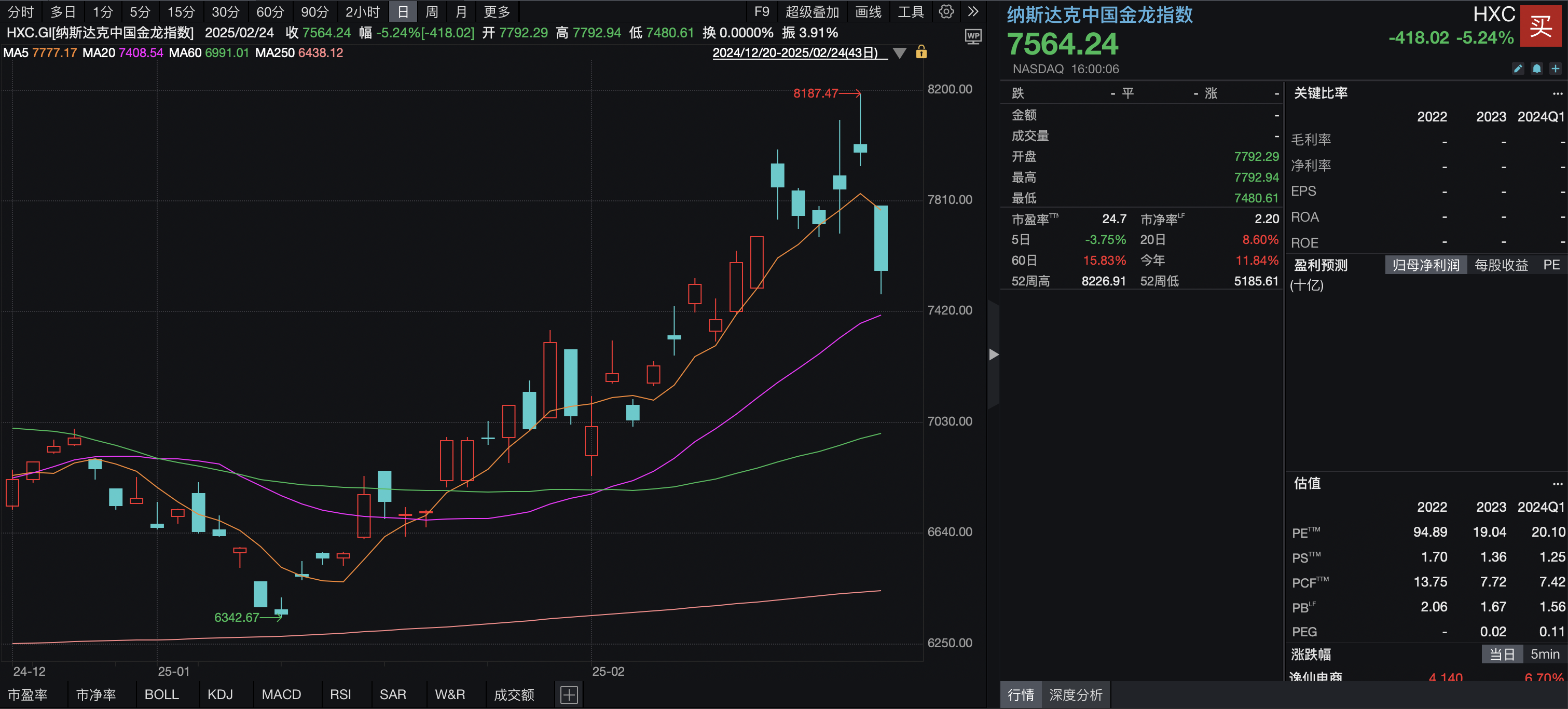Click the bell alert icon
This screenshot has height=709, width=1568.
[1536, 69]
